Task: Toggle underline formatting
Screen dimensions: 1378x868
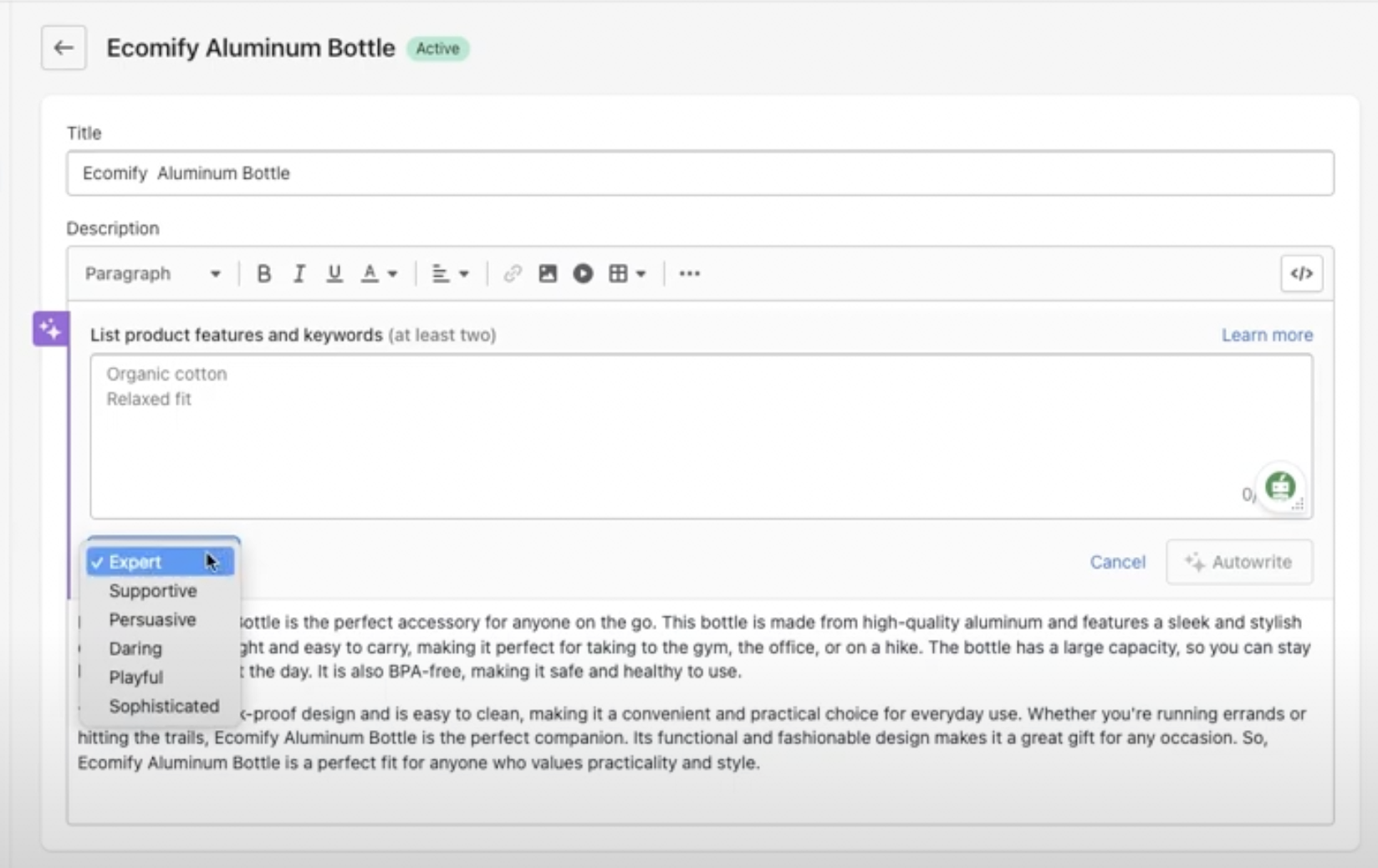Action: (334, 273)
